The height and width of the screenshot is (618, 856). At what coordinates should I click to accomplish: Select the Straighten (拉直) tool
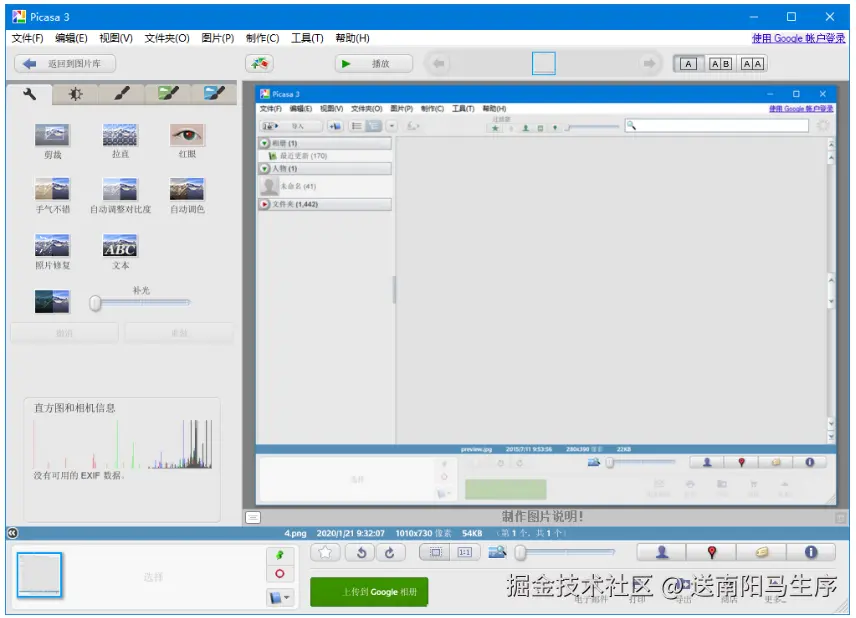pyautogui.click(x=120, y=135)
